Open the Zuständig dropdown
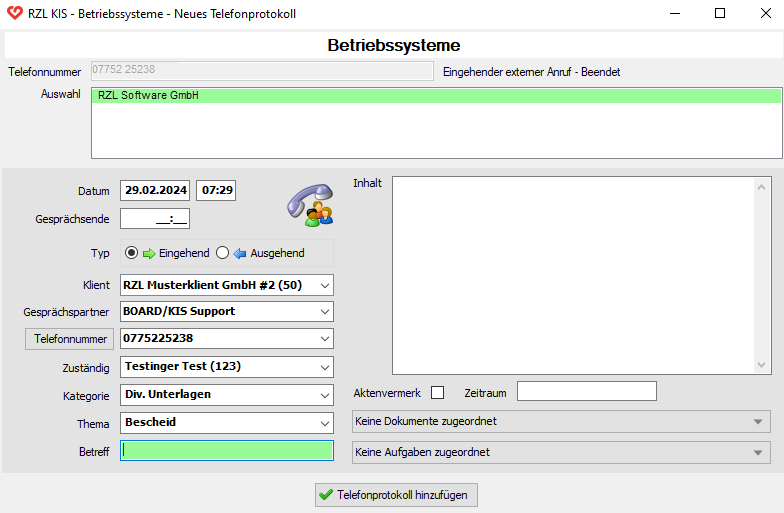This screenshot has height=513, width=784. pos(322,367)
